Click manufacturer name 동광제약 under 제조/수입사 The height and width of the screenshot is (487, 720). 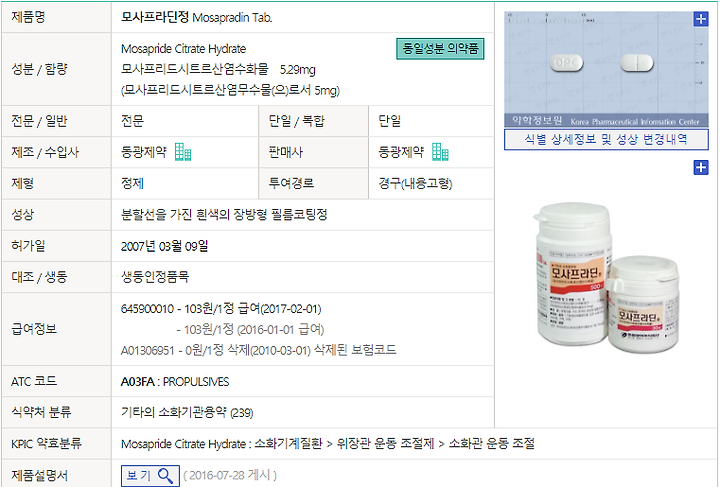(x=144, y=152)
